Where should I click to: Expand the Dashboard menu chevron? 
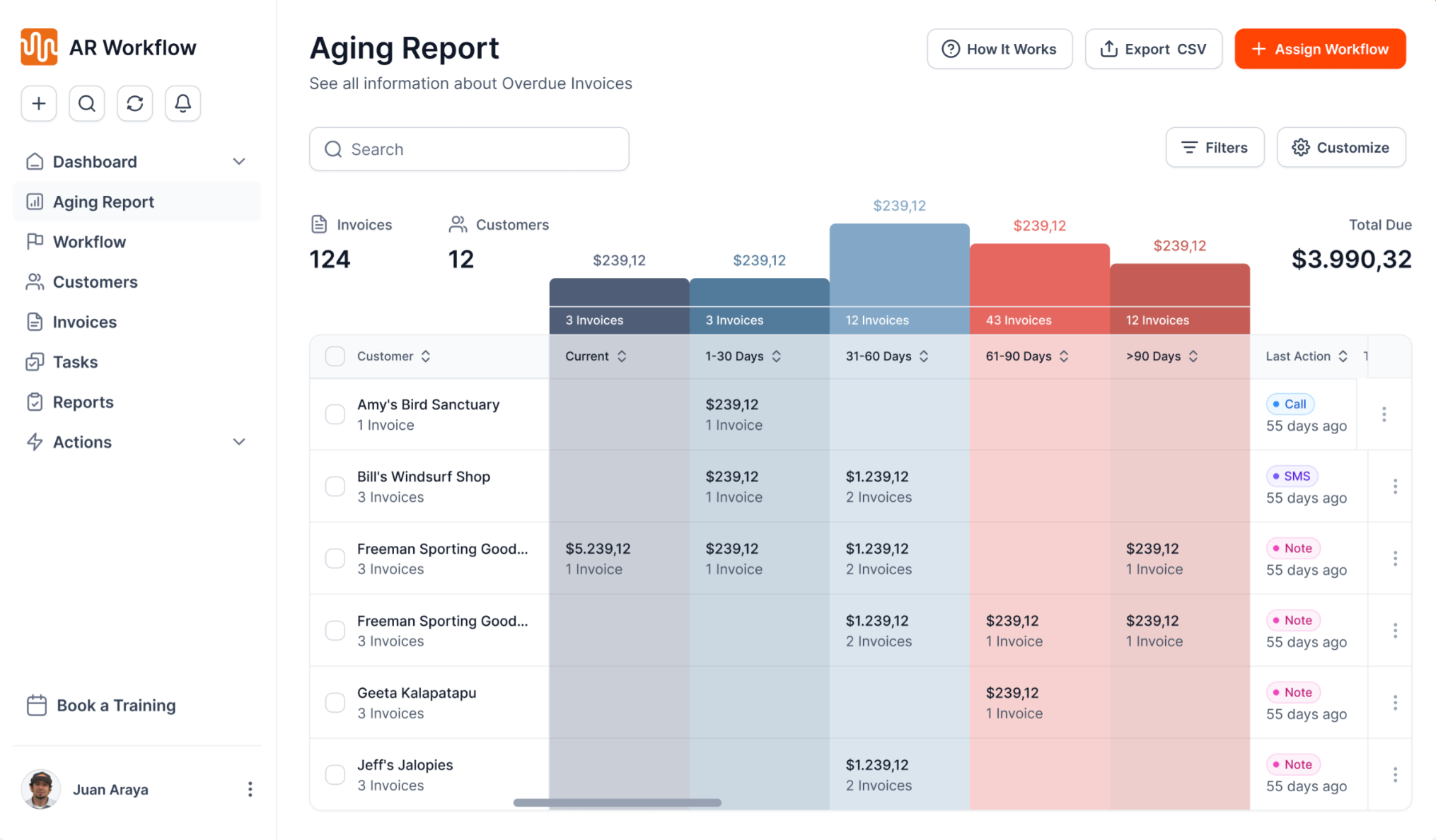click(x=239, y=162)
